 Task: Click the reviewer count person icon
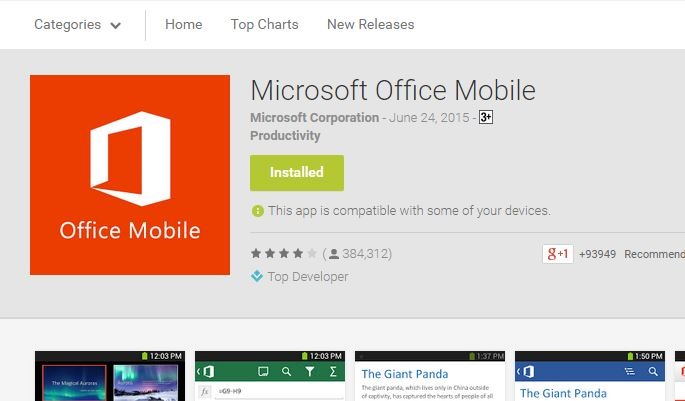pos(335,254)
